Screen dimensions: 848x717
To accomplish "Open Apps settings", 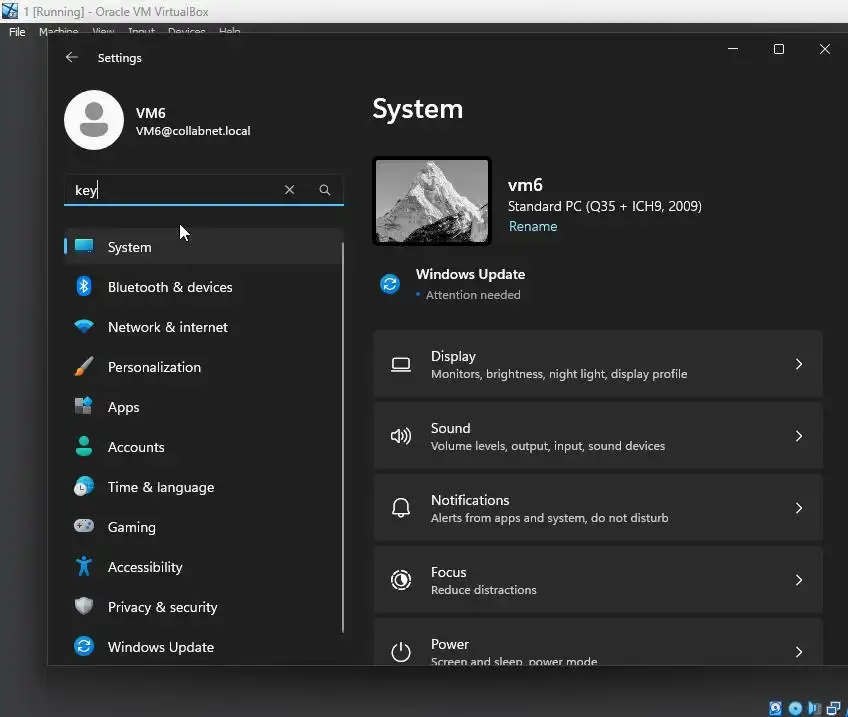I will [x=203, y=407].
